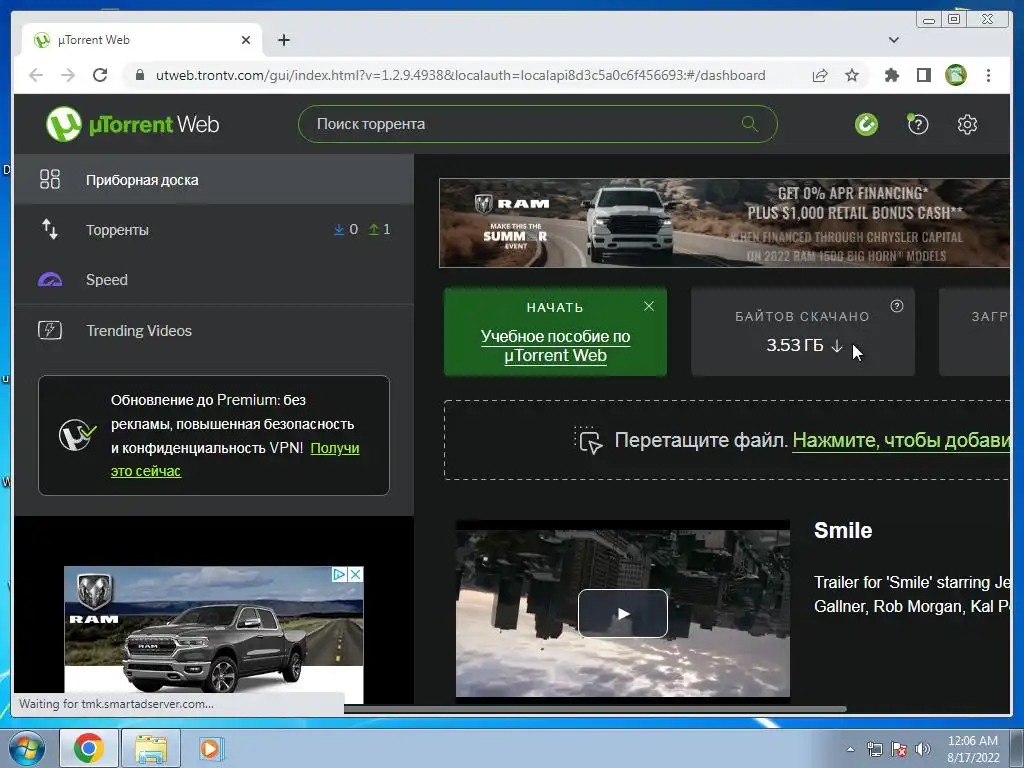Close the RAM truck sidebar ad

pyautogui.click(x=355, y=574)
